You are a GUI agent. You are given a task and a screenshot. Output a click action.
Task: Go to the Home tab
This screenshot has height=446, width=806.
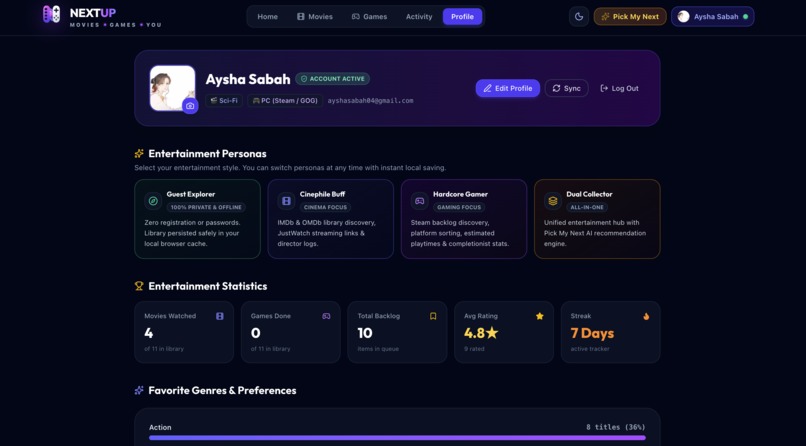(x=267, y=16)
